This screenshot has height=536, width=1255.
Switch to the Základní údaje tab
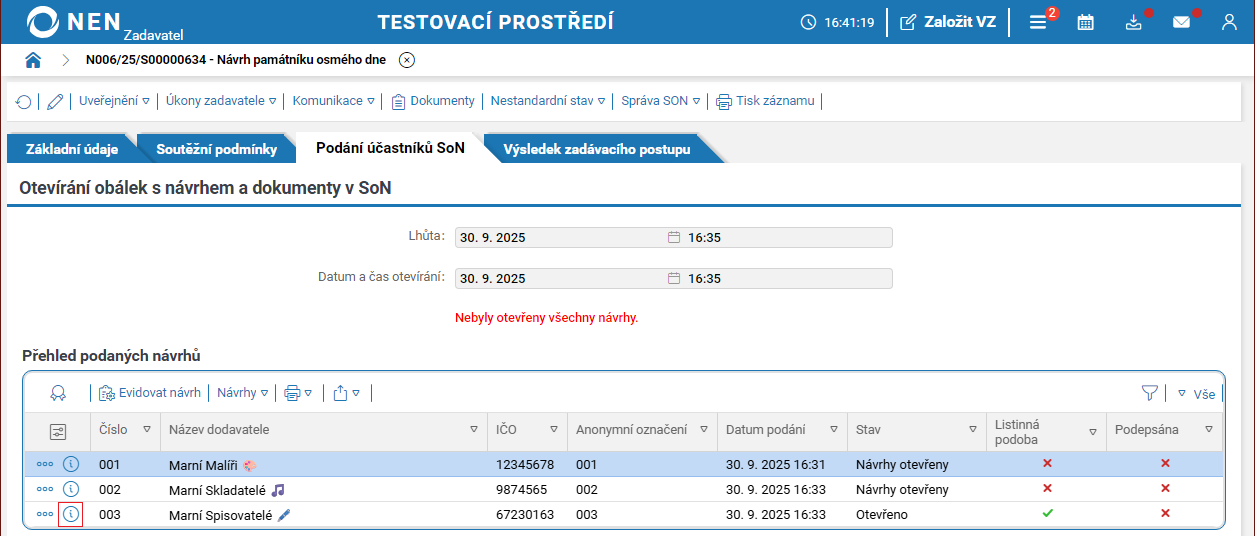(72, 149)
